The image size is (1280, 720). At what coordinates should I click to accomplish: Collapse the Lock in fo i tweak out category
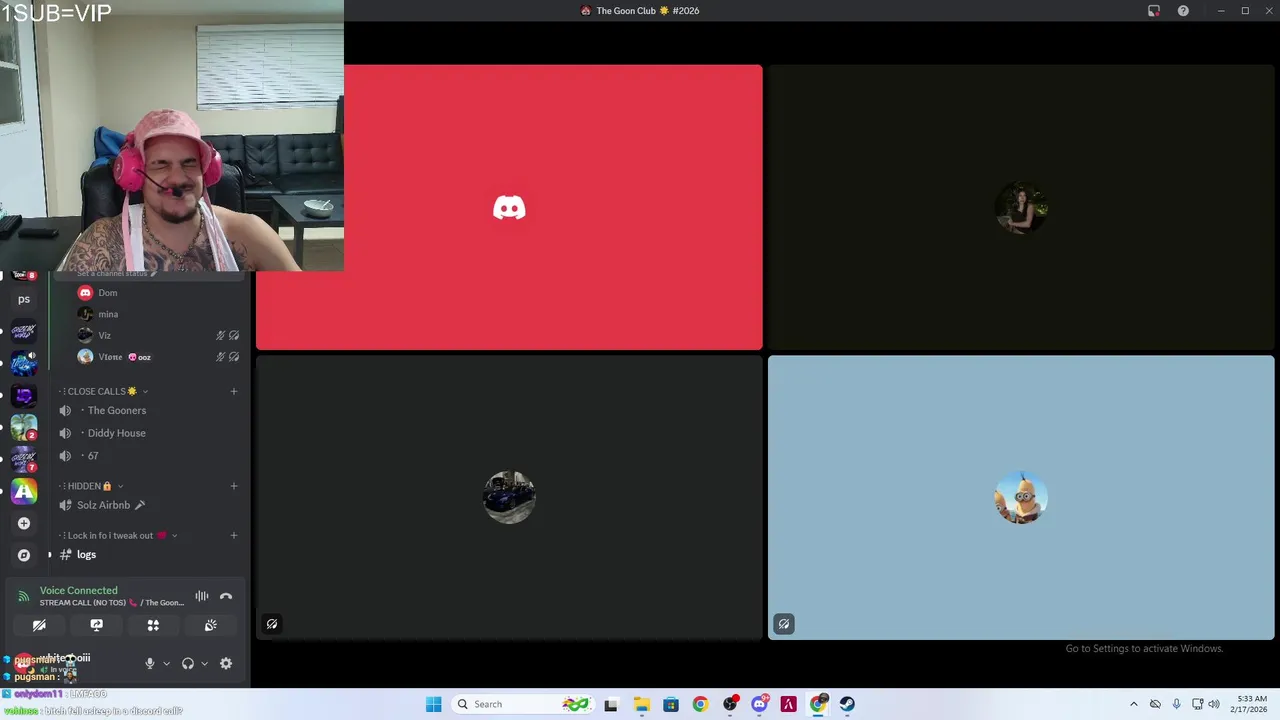point(118,535)
